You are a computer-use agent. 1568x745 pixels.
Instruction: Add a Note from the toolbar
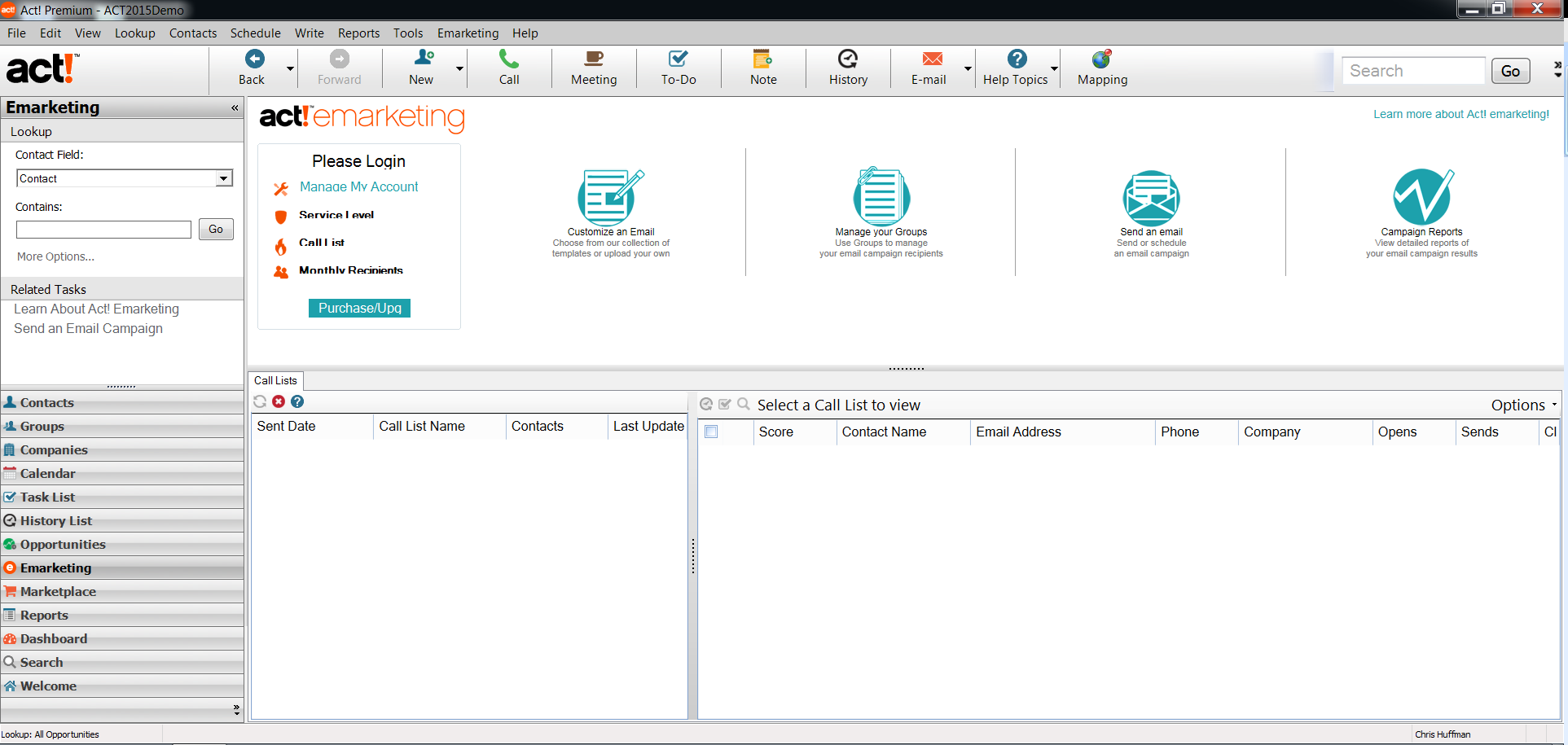[x=763, y=59]
